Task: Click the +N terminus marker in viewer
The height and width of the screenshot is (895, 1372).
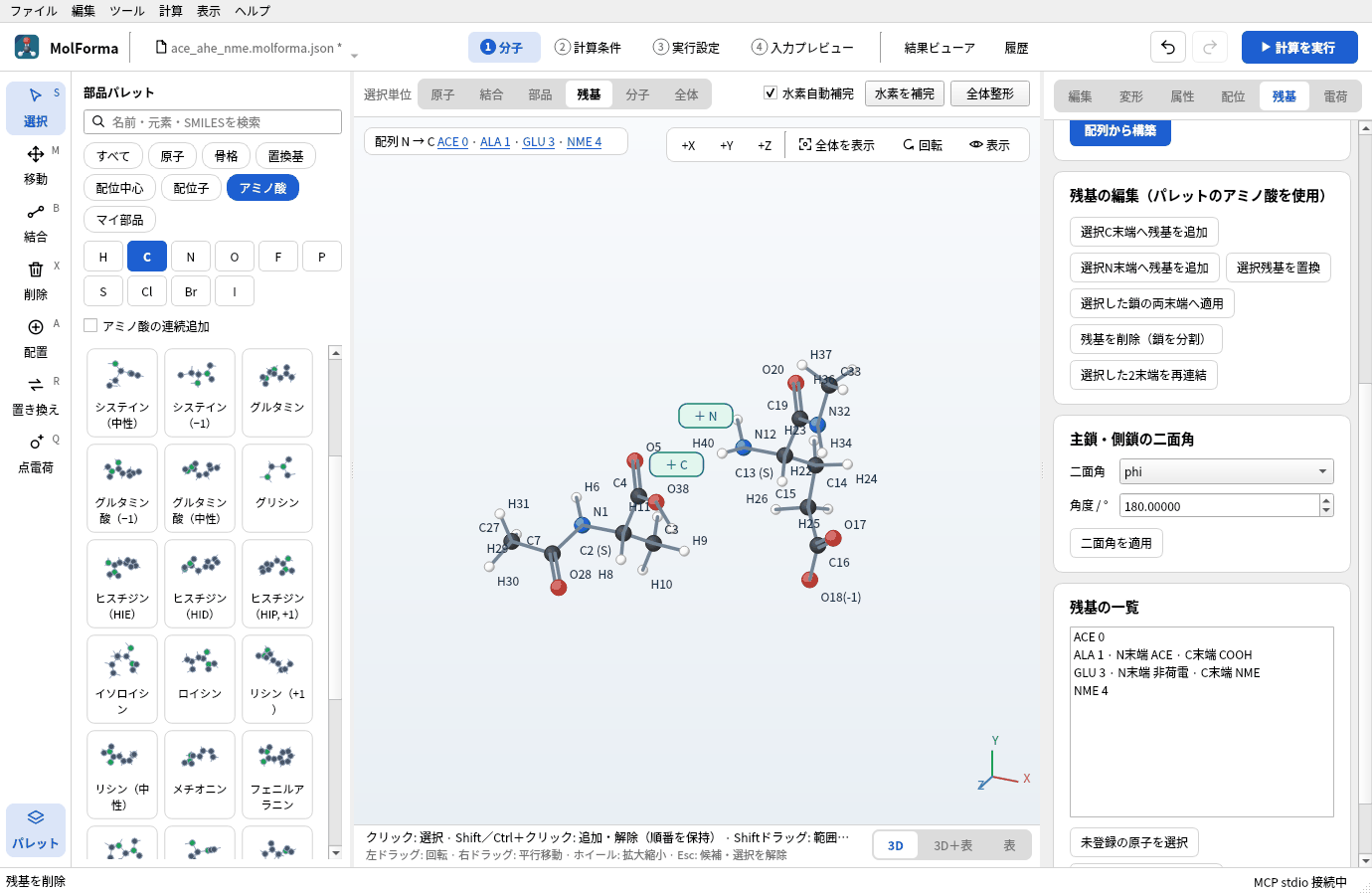Action: [x=706, y=416]
